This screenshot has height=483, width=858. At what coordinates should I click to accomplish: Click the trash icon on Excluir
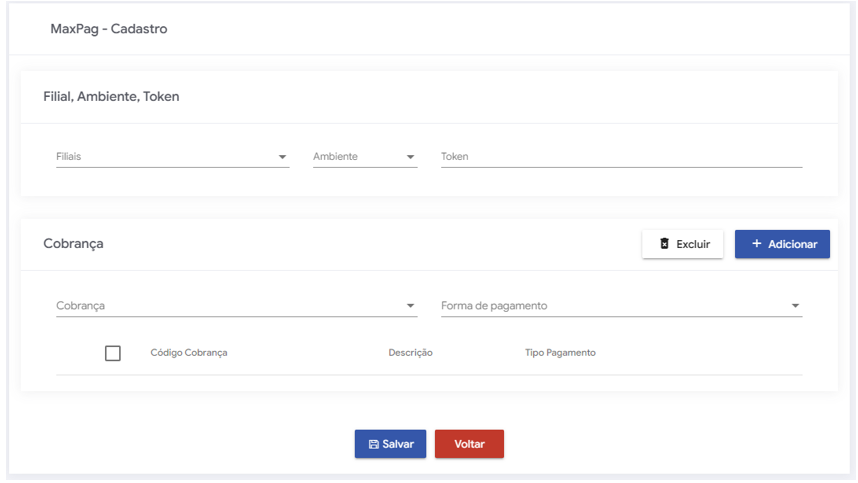pyautogui.click(x=664, y=244)
